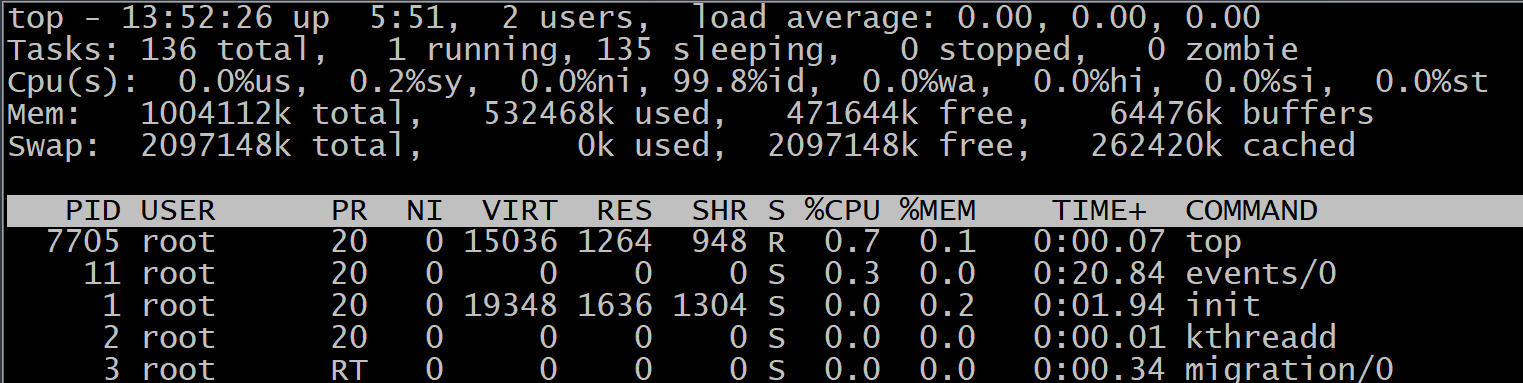
Task: Select the USER column header
Action: (x=178, y=210)
